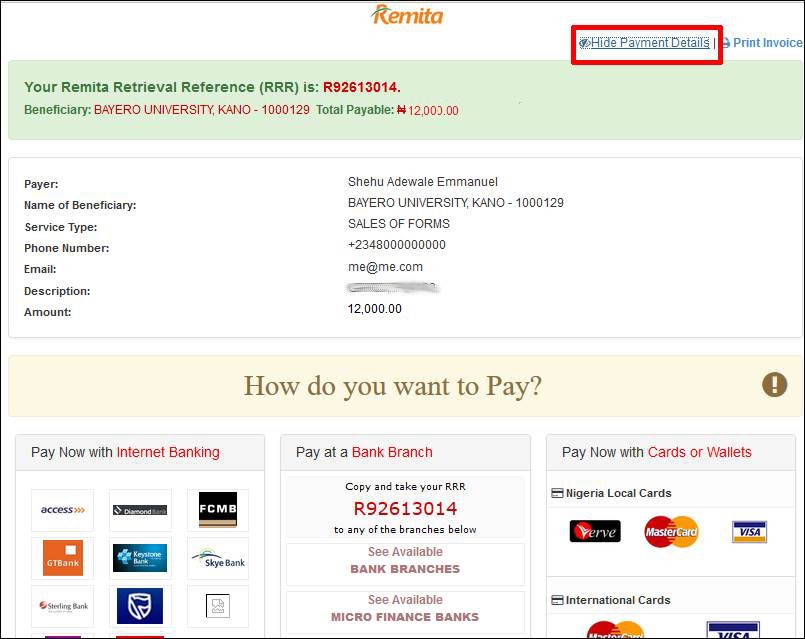This screenshot has height=639, width=805.
Task: Pay with the Verve local card
Action: pos(595,531)
